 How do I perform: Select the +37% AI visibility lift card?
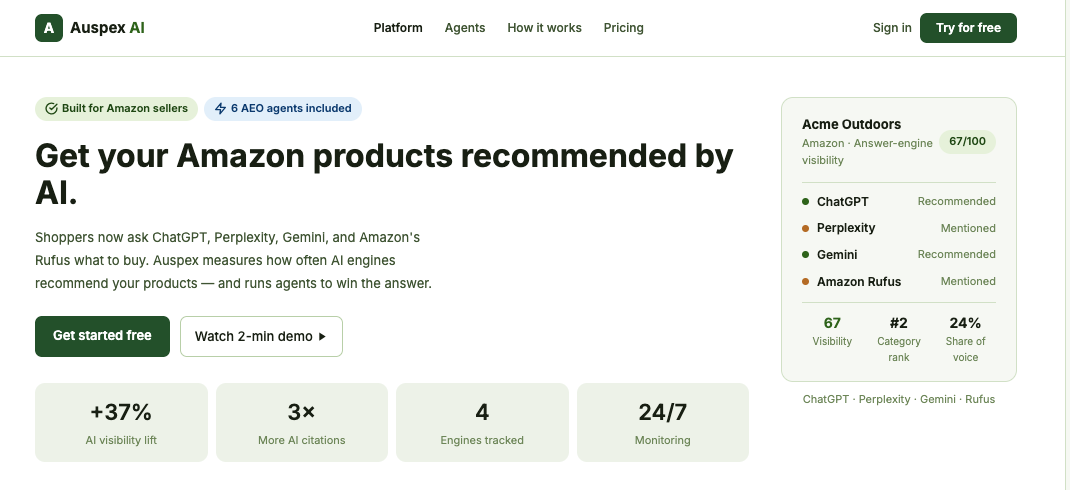(121, 422)
